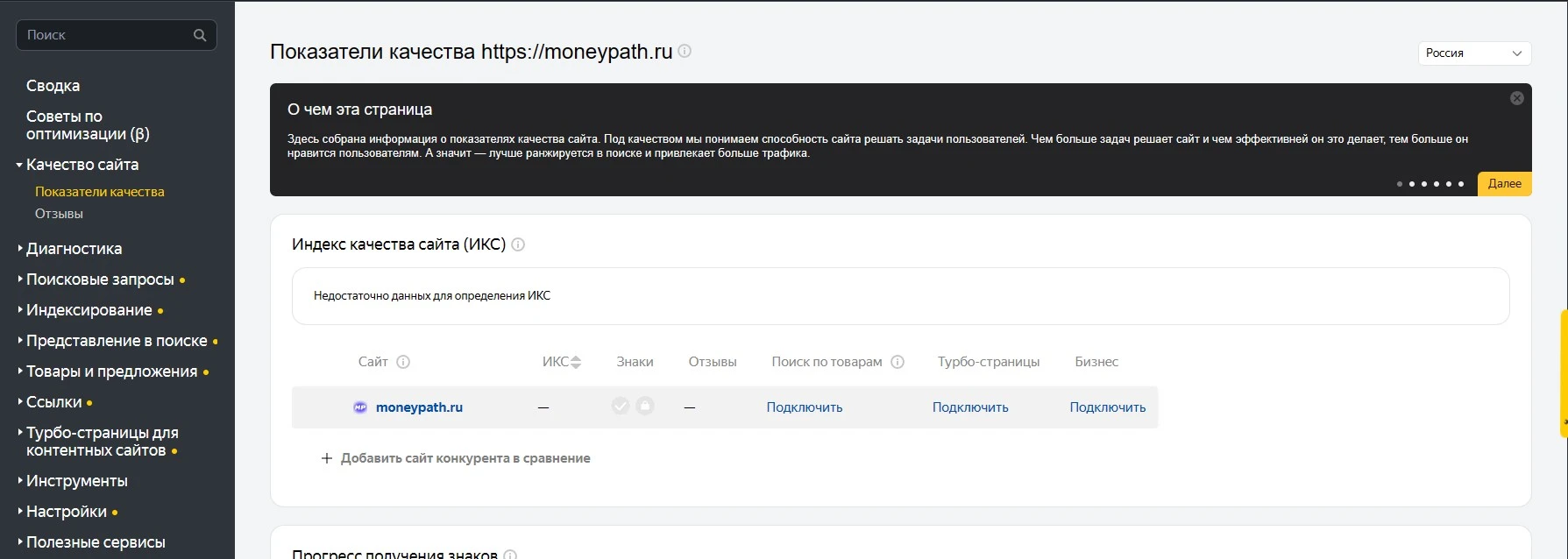Click the Отзывы column header
This screenshot has height=559, width=1568.
pos(713,362)
